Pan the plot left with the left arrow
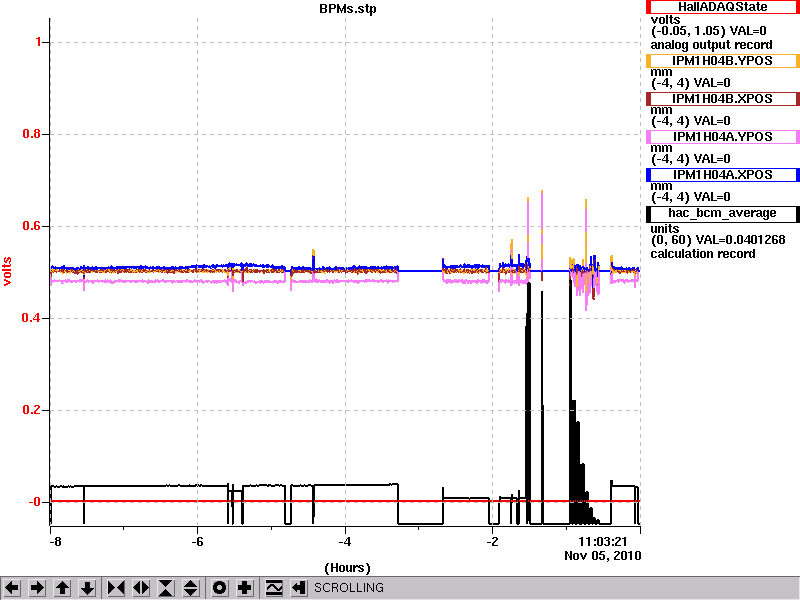800x600 pixels. pyautogui.click(x=12, y=588)
